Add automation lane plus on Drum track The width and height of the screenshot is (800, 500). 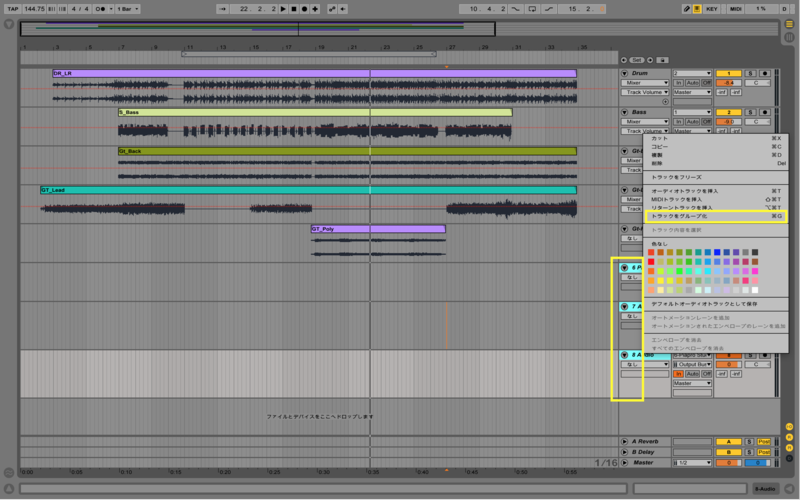(665, 102)
